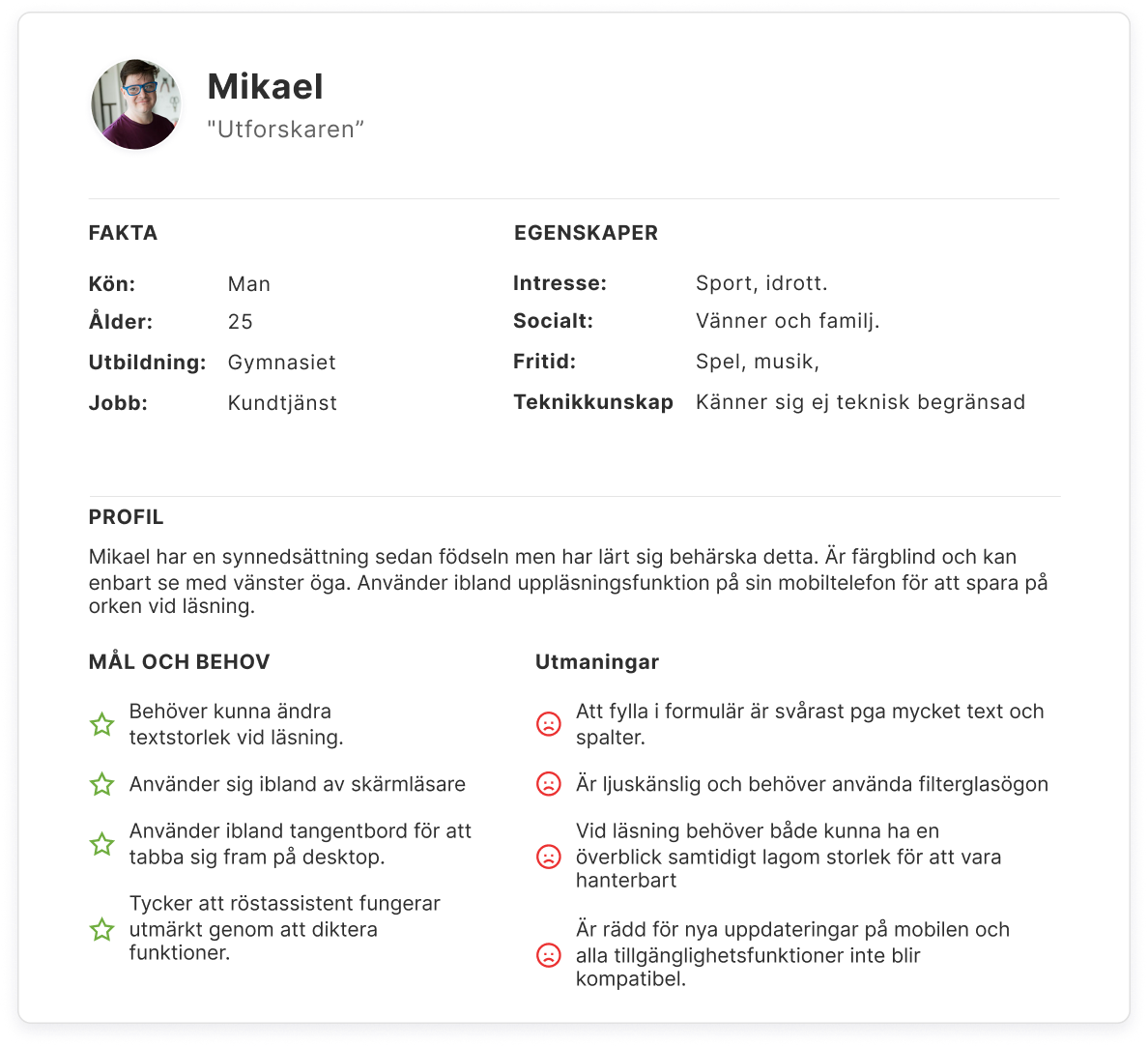Click the star next to "Använder sig ibland av skärmläsare"
The height and width of the screenshot is (1047, 1148).
pyautogui.click(x=101, y=784)
